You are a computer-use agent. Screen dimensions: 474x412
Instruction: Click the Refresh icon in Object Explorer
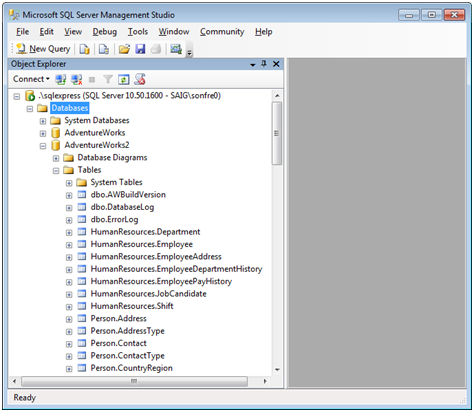pyautogui.click(x=124, y=79)
